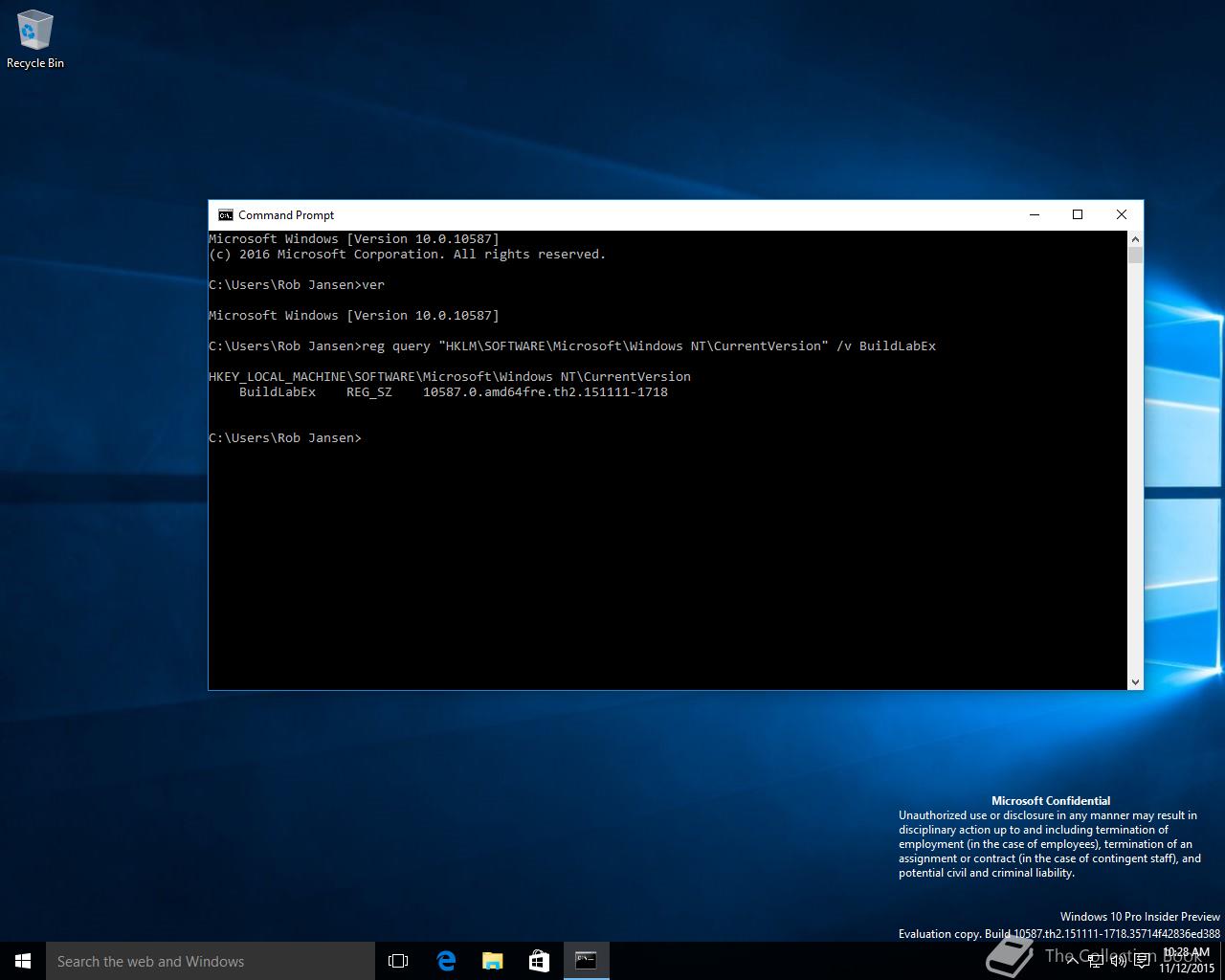The height and width of the screenshot is (980, 1225).
Task: Open the Store from the taskbar
Action: 539,961
